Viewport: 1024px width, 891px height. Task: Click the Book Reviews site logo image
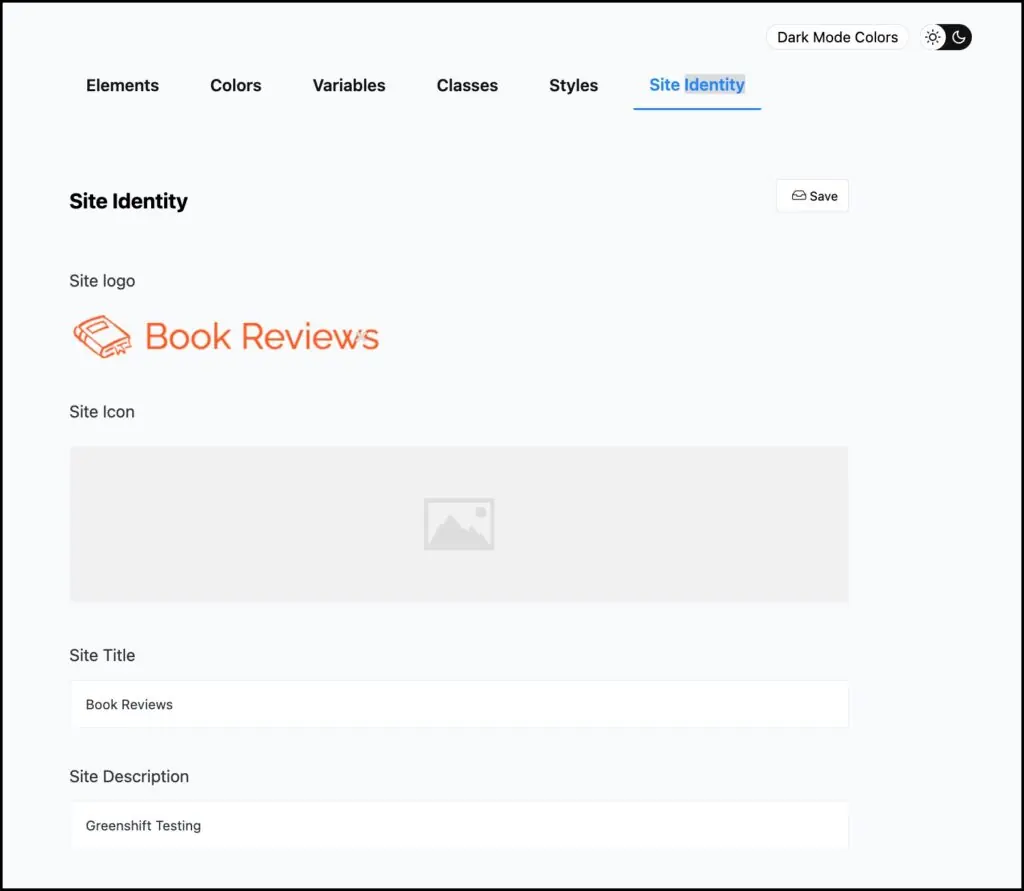coord(226,336)
